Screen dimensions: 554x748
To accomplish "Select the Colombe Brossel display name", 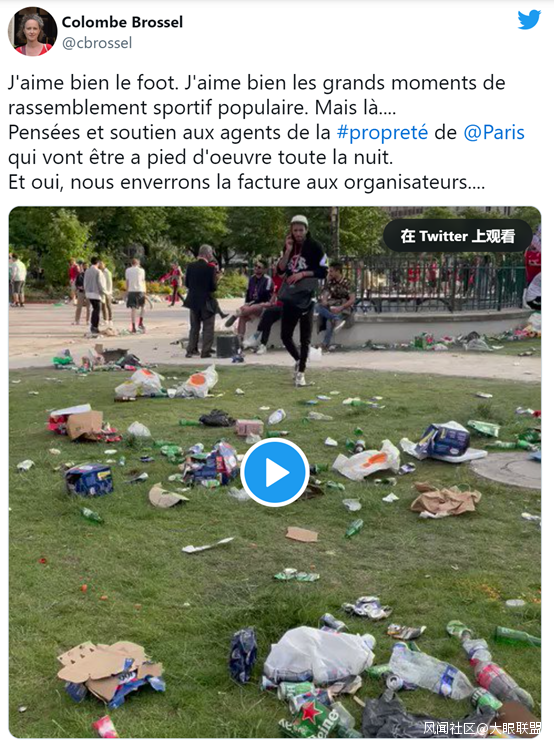I will [122, 22].
